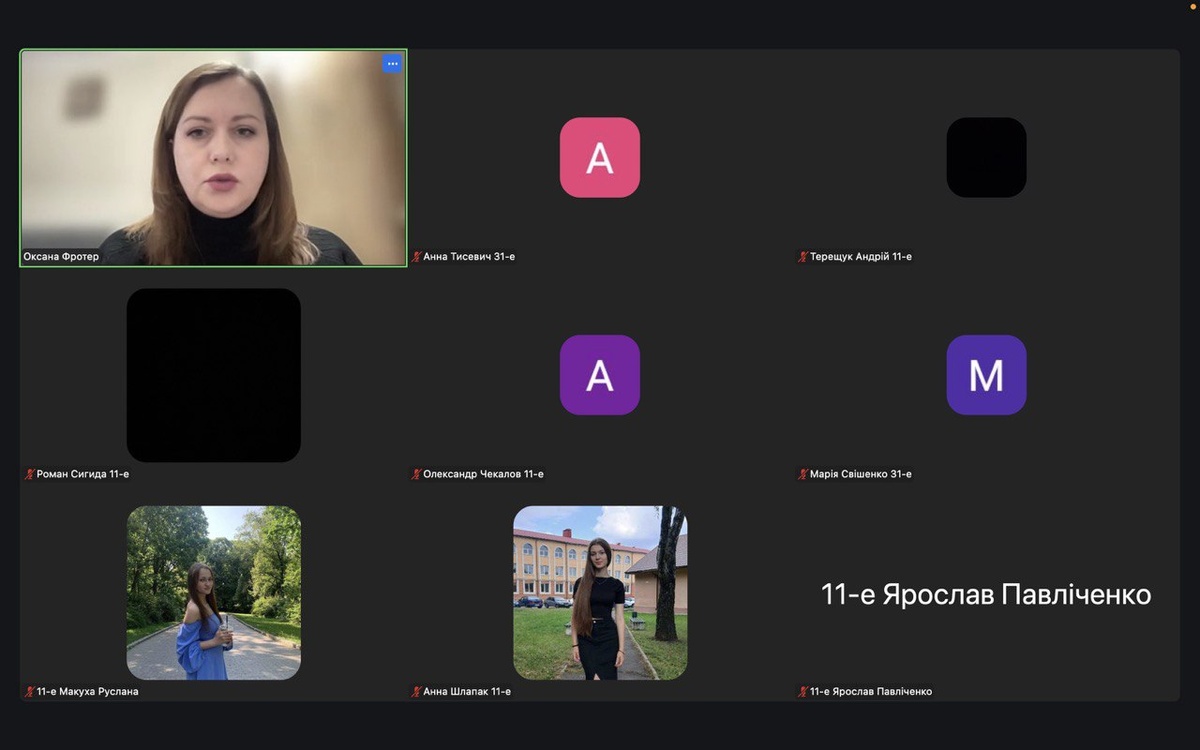Click muted mic icon beside Макуха Руслана
This screenshot has width=1200, height=750.
coord(30,691)
